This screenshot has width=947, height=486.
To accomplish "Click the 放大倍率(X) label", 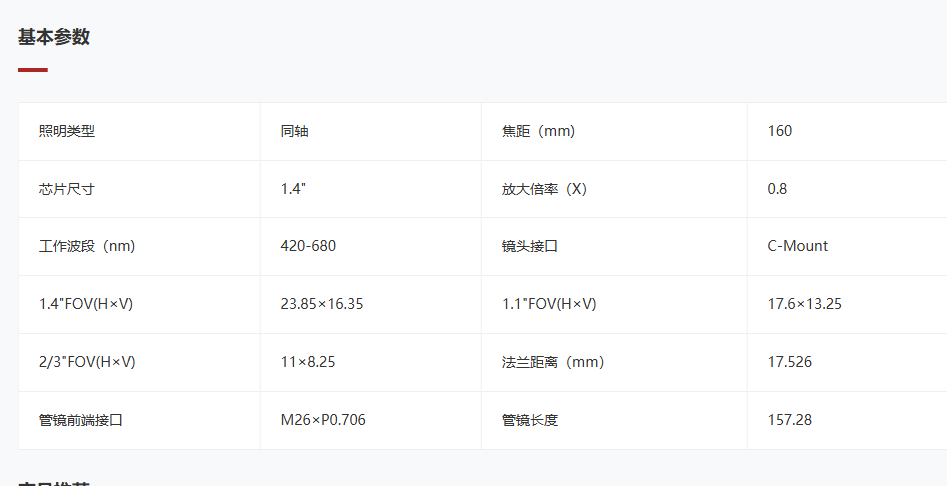I will coord(545,189).
